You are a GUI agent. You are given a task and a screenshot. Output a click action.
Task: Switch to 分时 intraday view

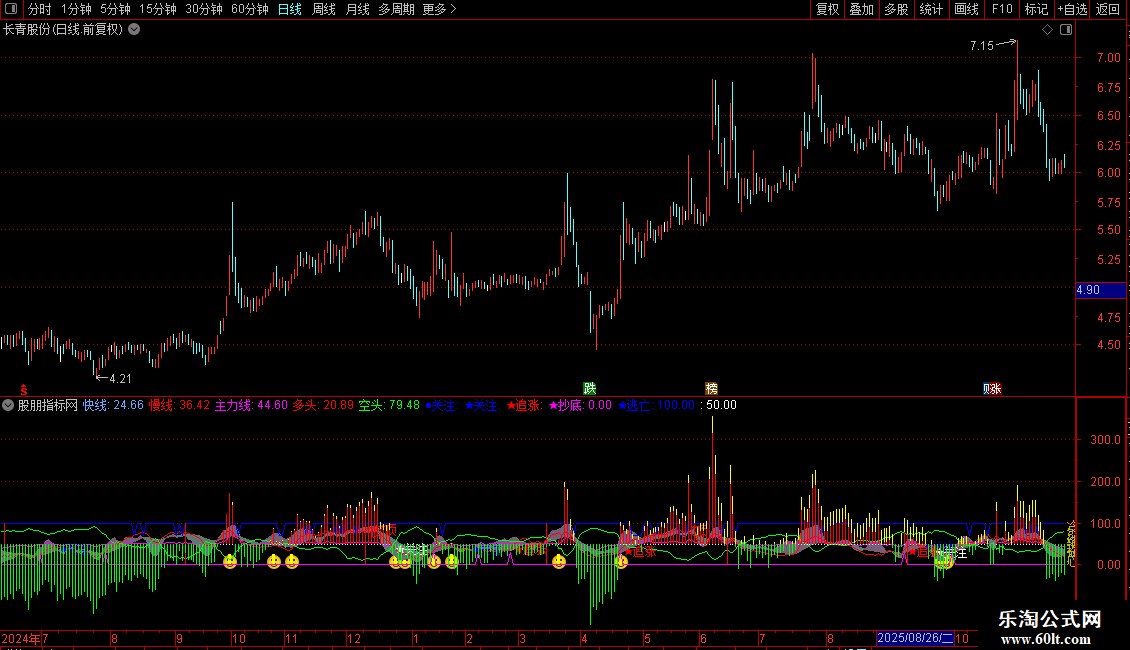point(40,9)
